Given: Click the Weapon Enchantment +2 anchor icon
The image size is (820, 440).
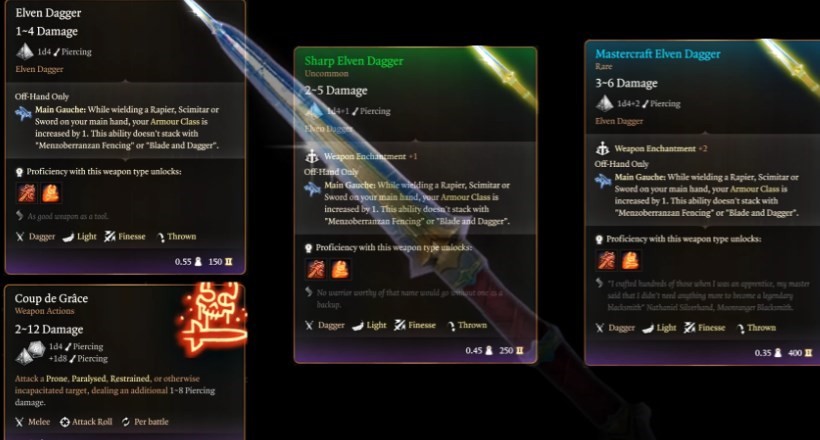Looking at the screenshot, I should (x=602, y=149).
